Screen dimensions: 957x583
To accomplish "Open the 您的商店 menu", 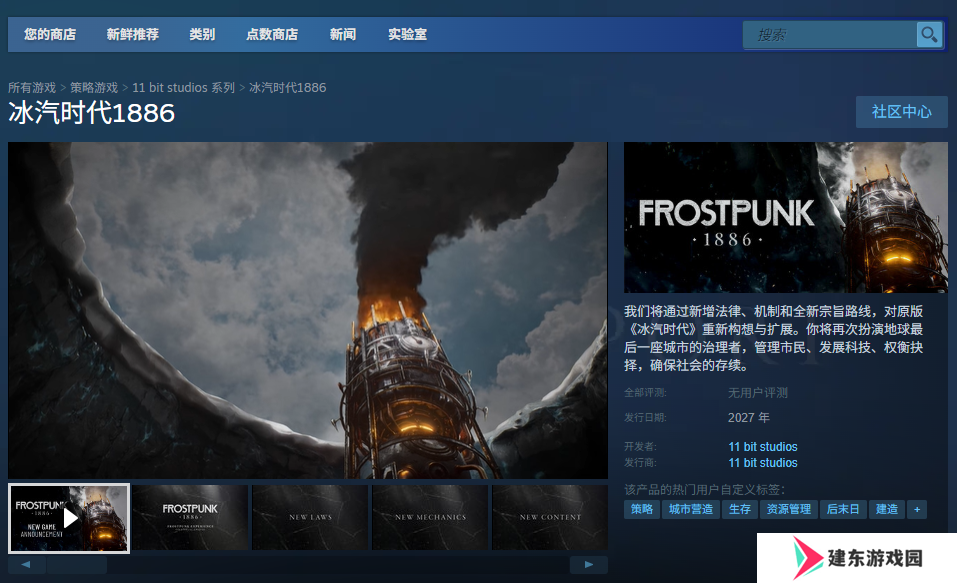I will [50, 34].
